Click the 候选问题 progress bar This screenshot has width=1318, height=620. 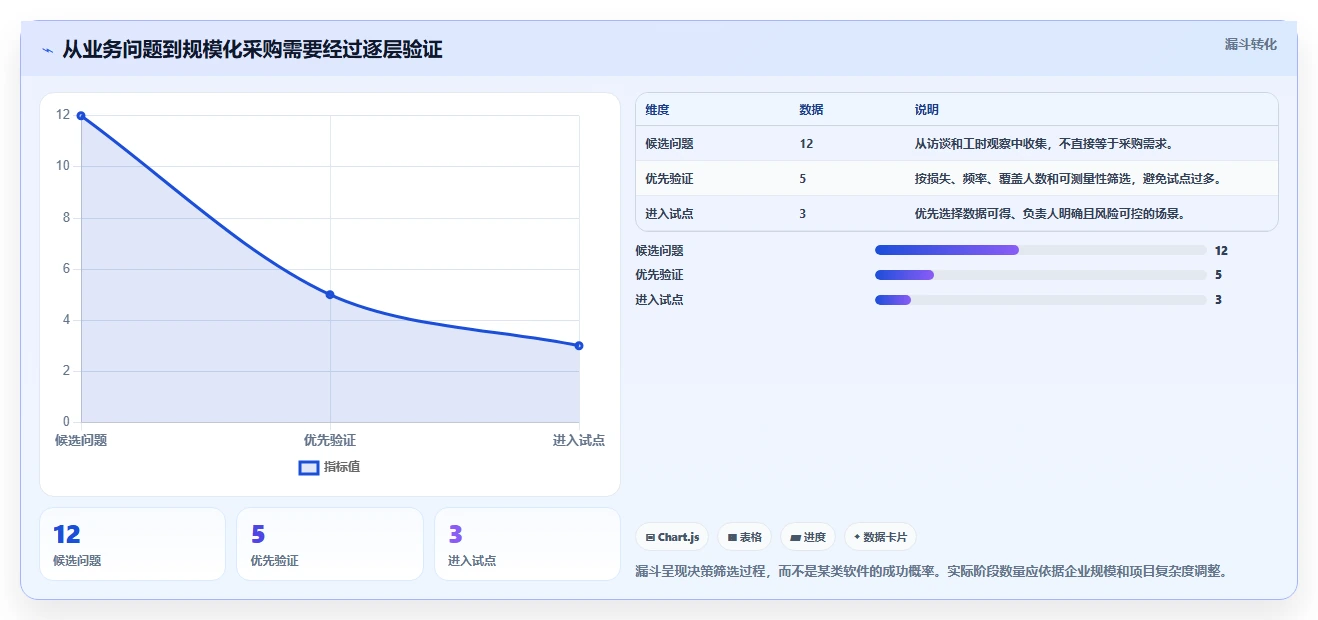(x=1040, y=250)
